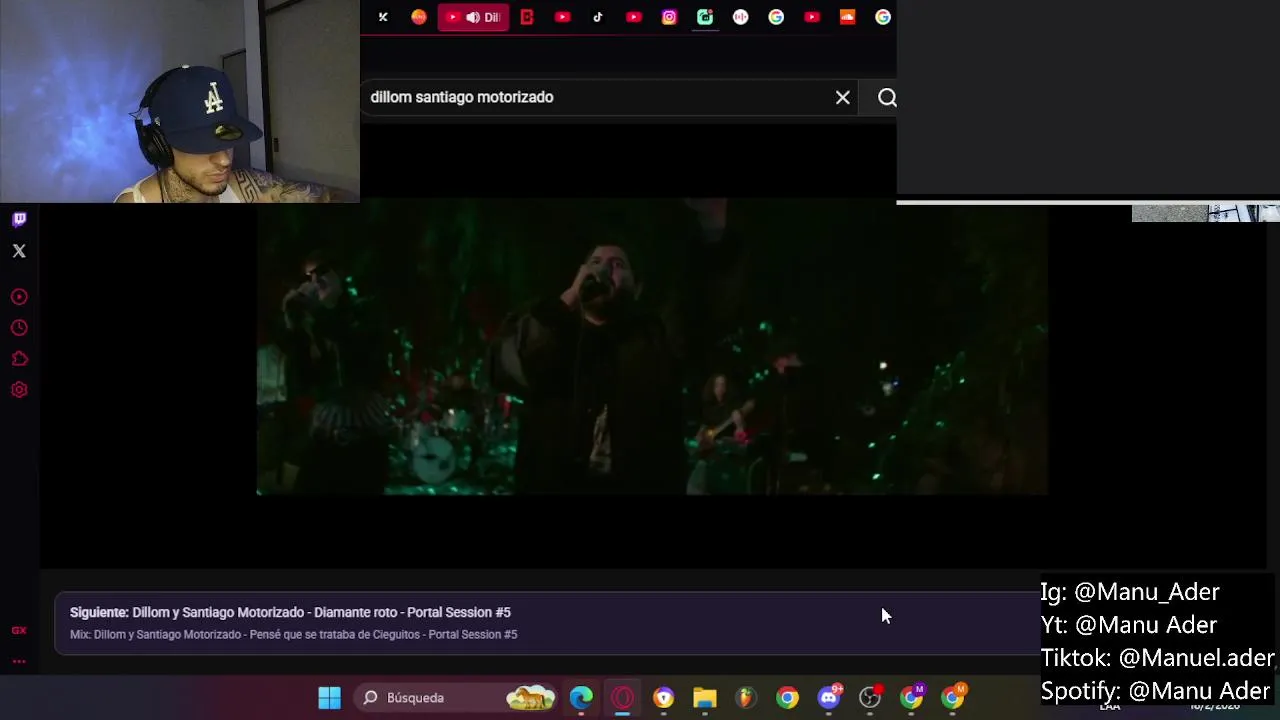The height and width of the screenshot is (720, 1280).
Task: Open Google Chrome from taskbar
Action: (x=788, y=697)
